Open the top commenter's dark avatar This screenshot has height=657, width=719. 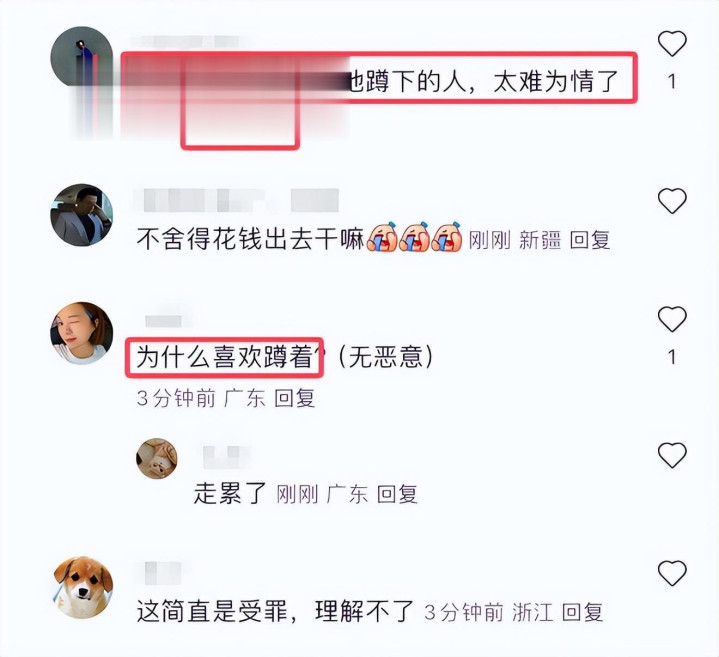coord(82,56)
